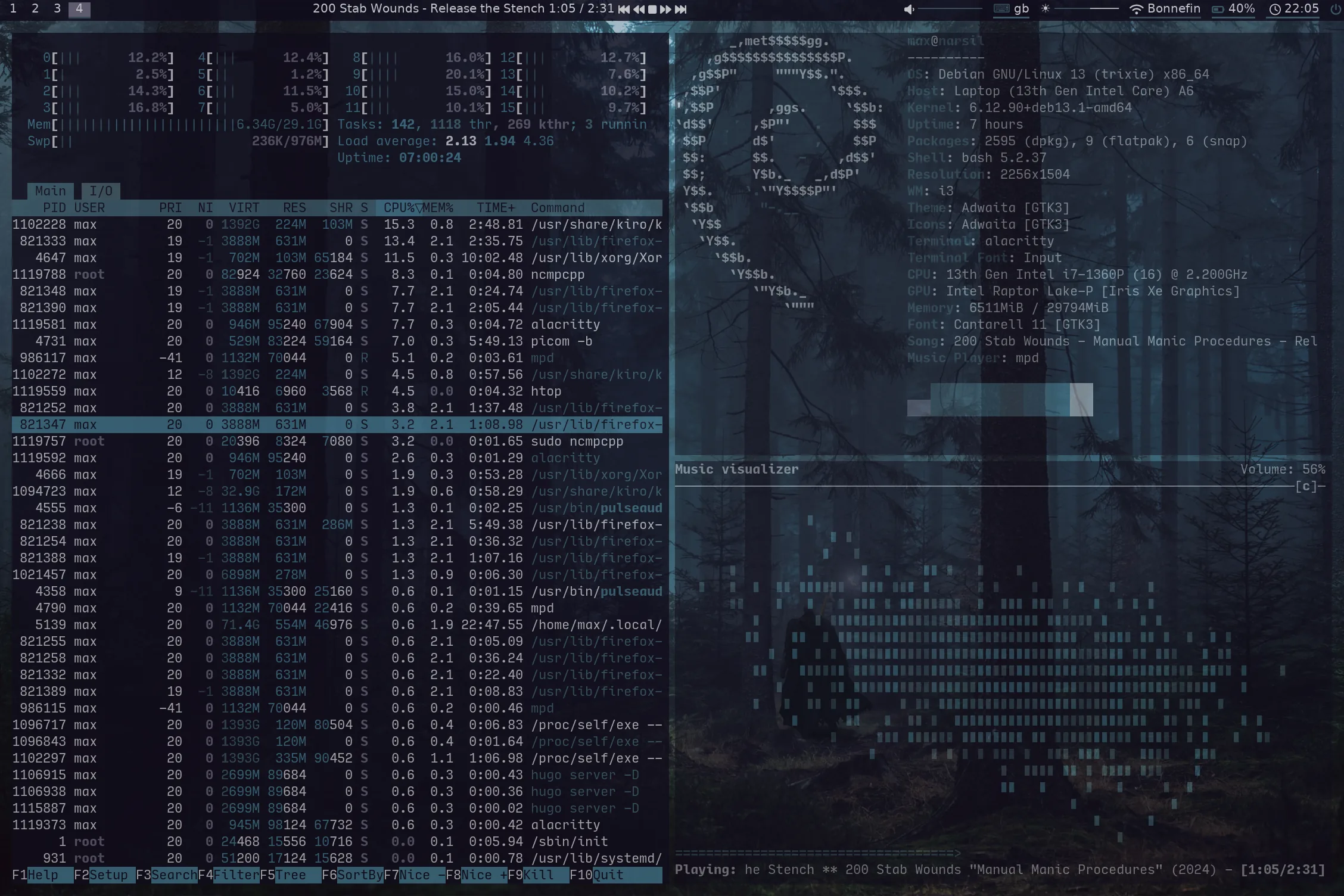This screenshot has height=896, width=1344.
Task: Select workspace 4 button
Action: [x=79, y=9]
